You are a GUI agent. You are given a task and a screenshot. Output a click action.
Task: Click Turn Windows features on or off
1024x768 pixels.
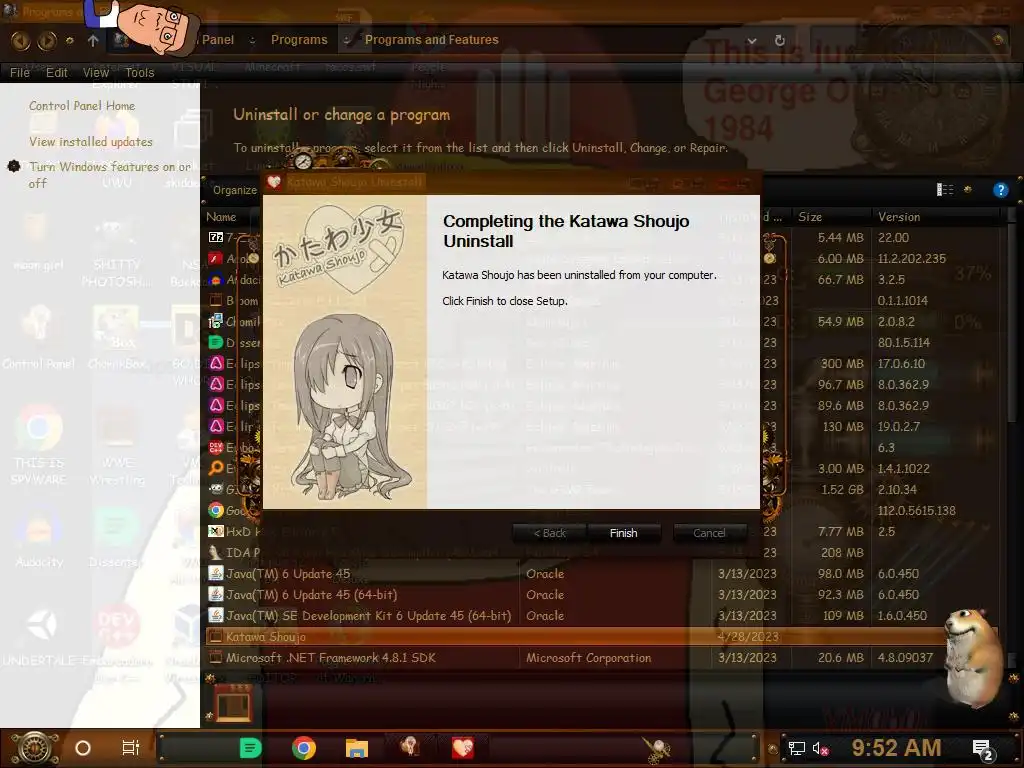click(x=110, y=175)
